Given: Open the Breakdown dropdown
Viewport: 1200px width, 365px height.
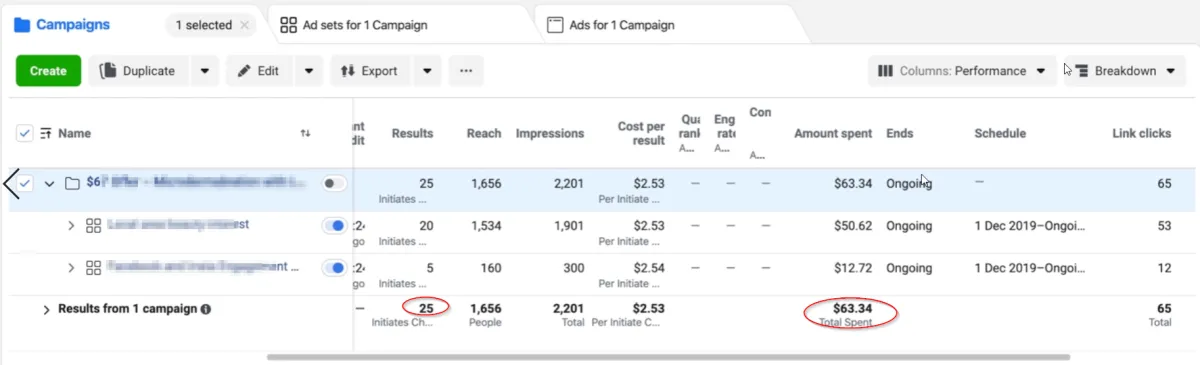Looking at the screenshot, I should point(1125,71).
